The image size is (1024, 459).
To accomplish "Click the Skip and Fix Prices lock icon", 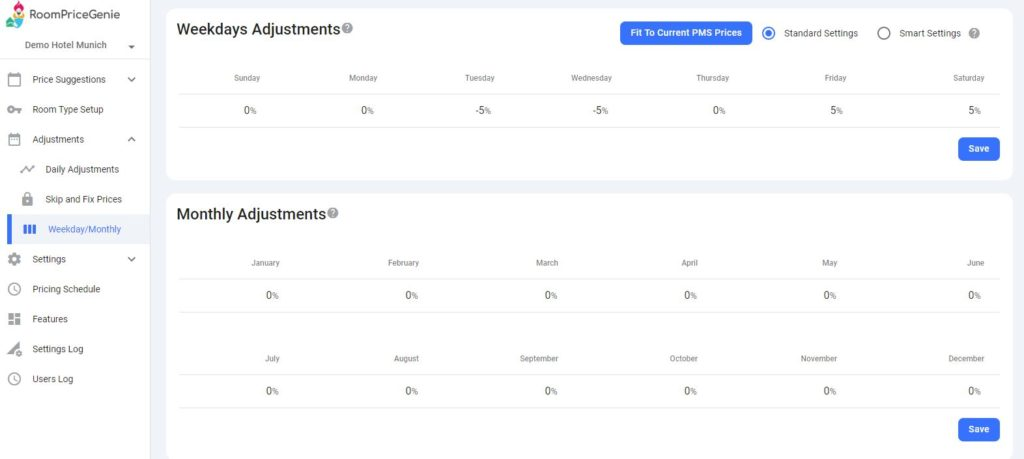I will (x=27, y=199).
